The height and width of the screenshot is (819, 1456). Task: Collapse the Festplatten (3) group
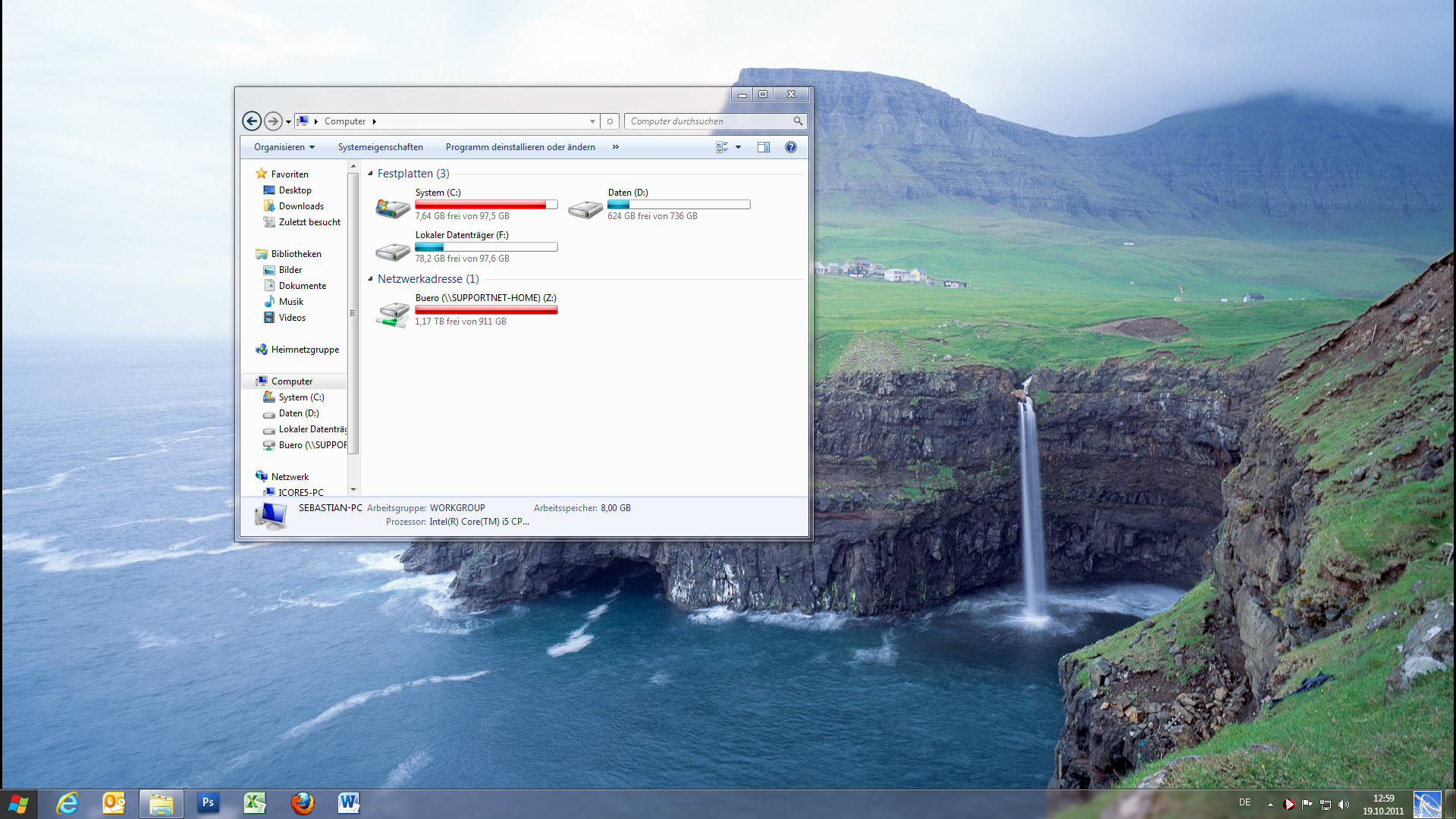pos(370,174)
